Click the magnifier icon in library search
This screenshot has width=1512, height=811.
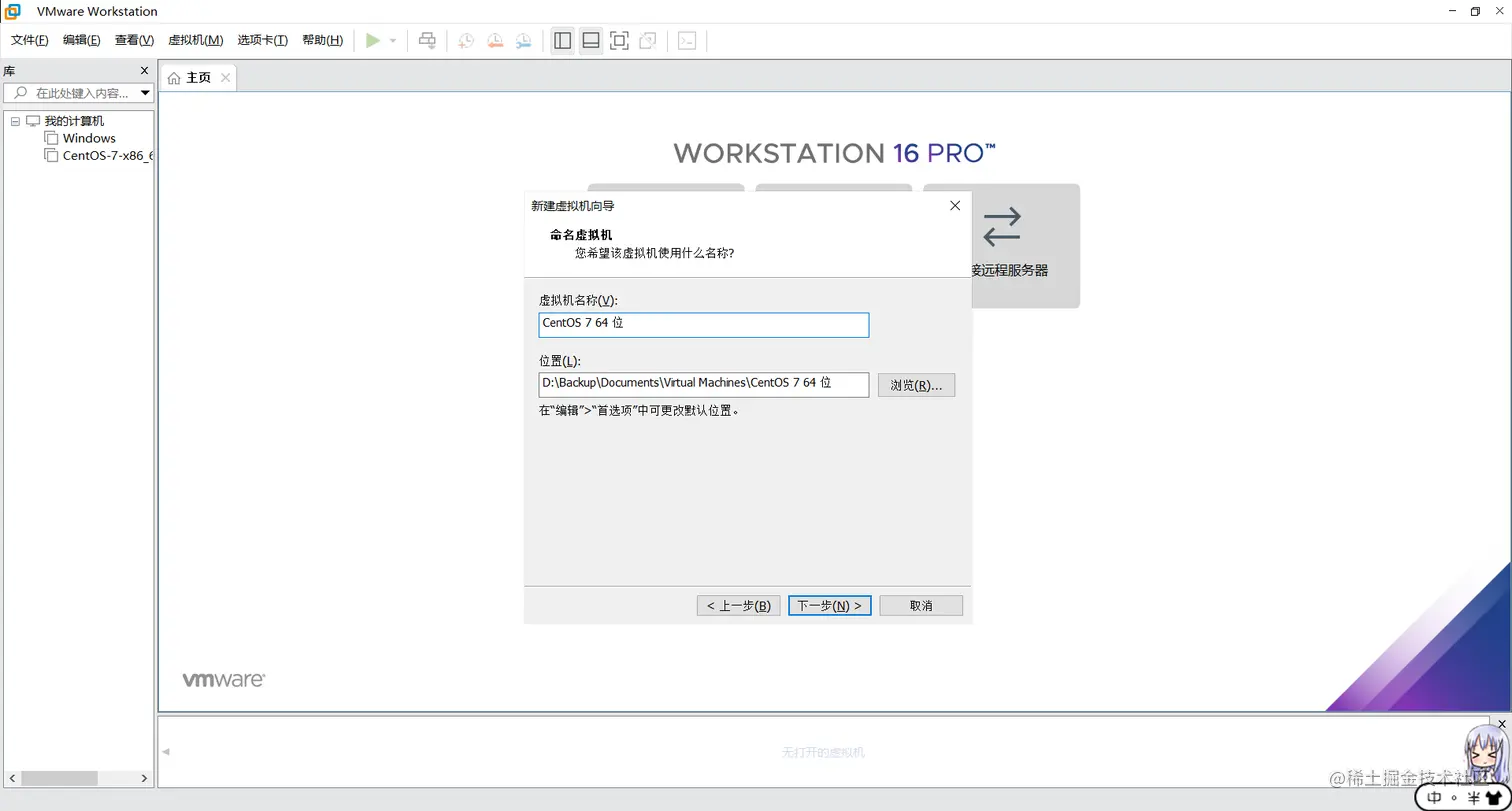coord(20,93)
